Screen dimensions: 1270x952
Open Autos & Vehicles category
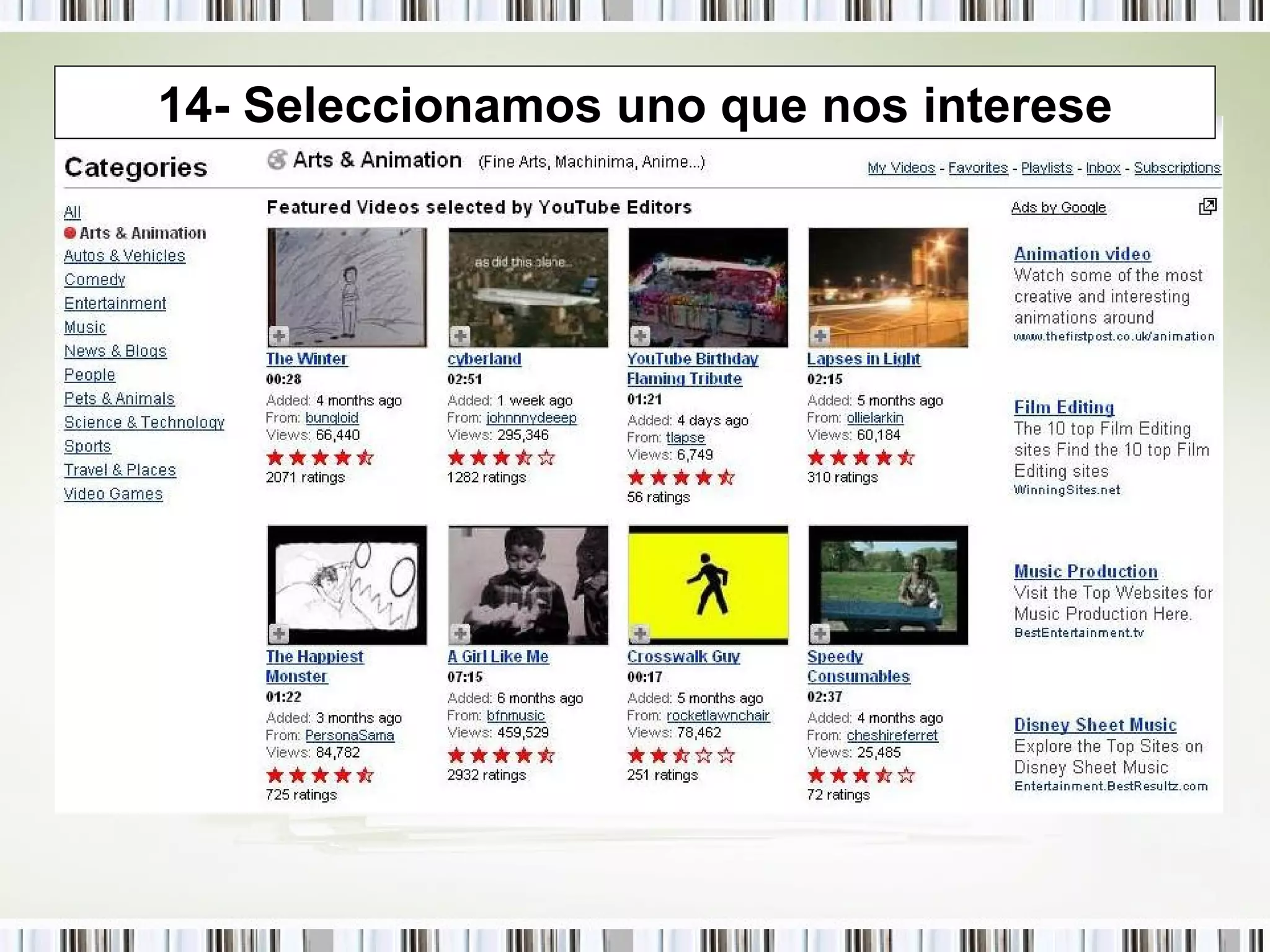point(125,256)
